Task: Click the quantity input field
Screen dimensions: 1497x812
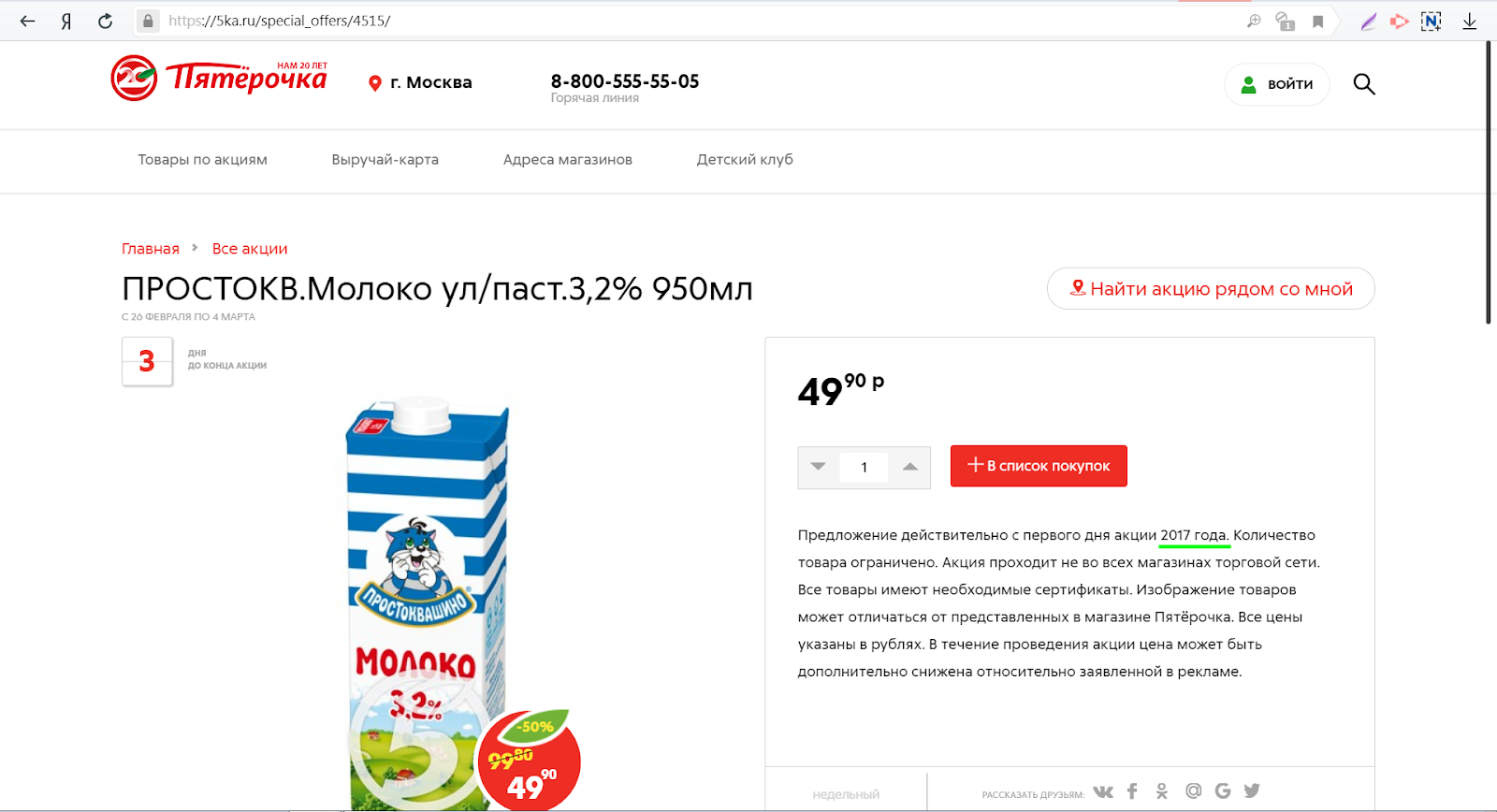Action: click(x=864, y=467)
